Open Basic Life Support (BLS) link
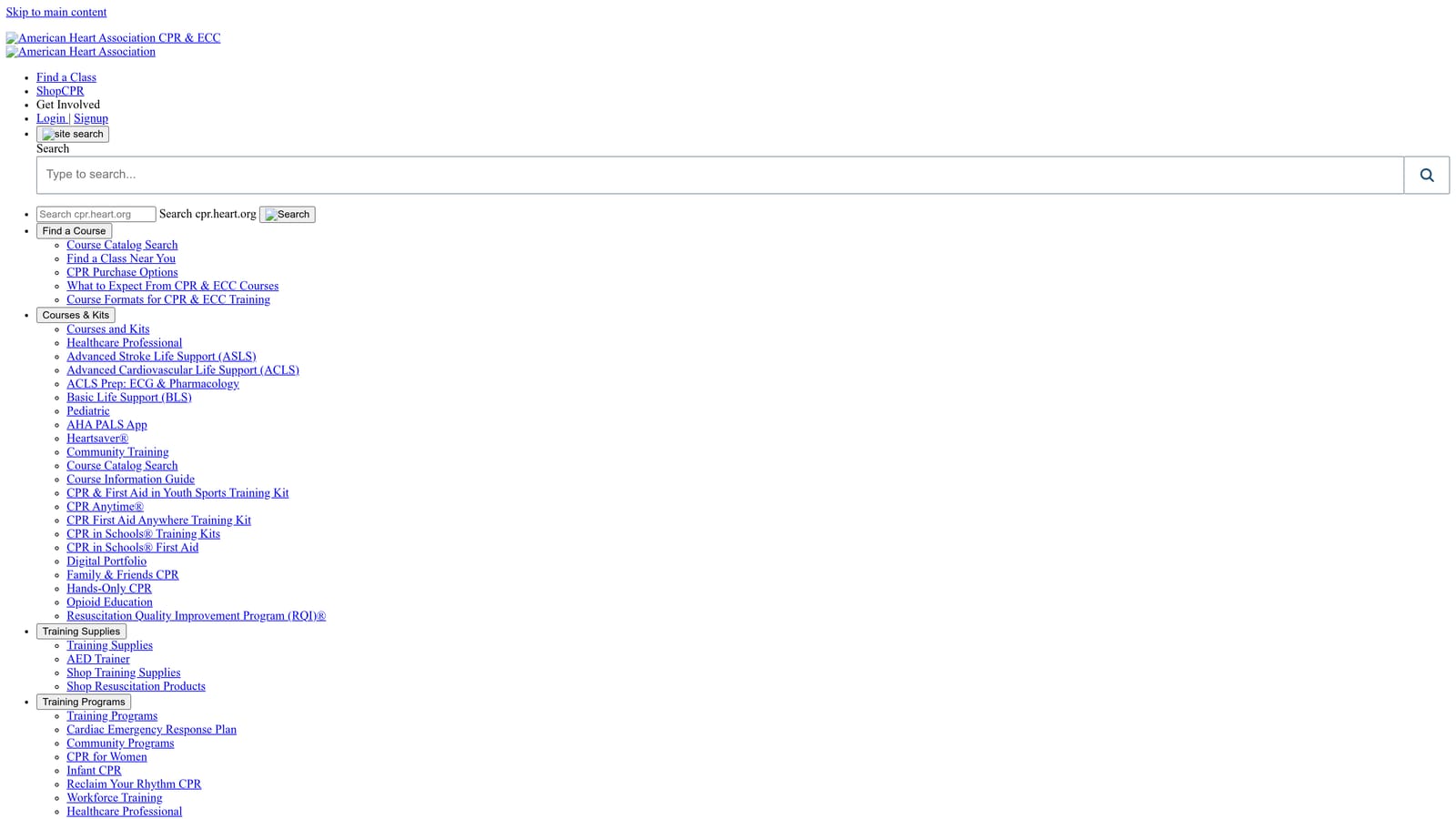The height and width of the screenshot is (819, 1456). point(129,398)
